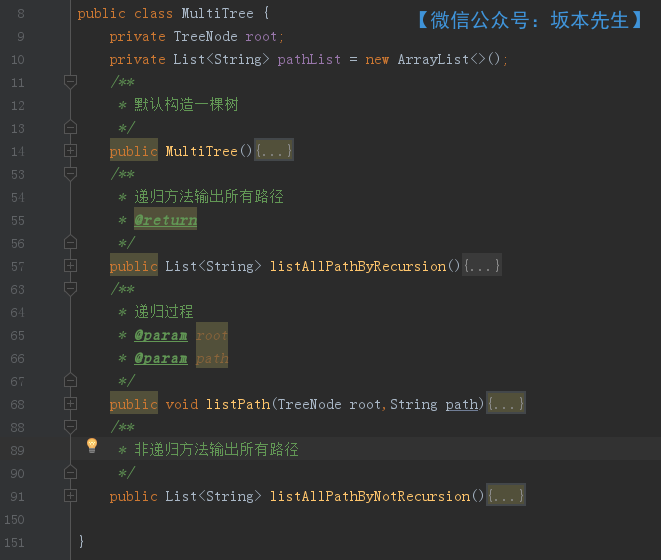Click the pathList field name
This screenshot has width=661, height=560.
(309, 60)
